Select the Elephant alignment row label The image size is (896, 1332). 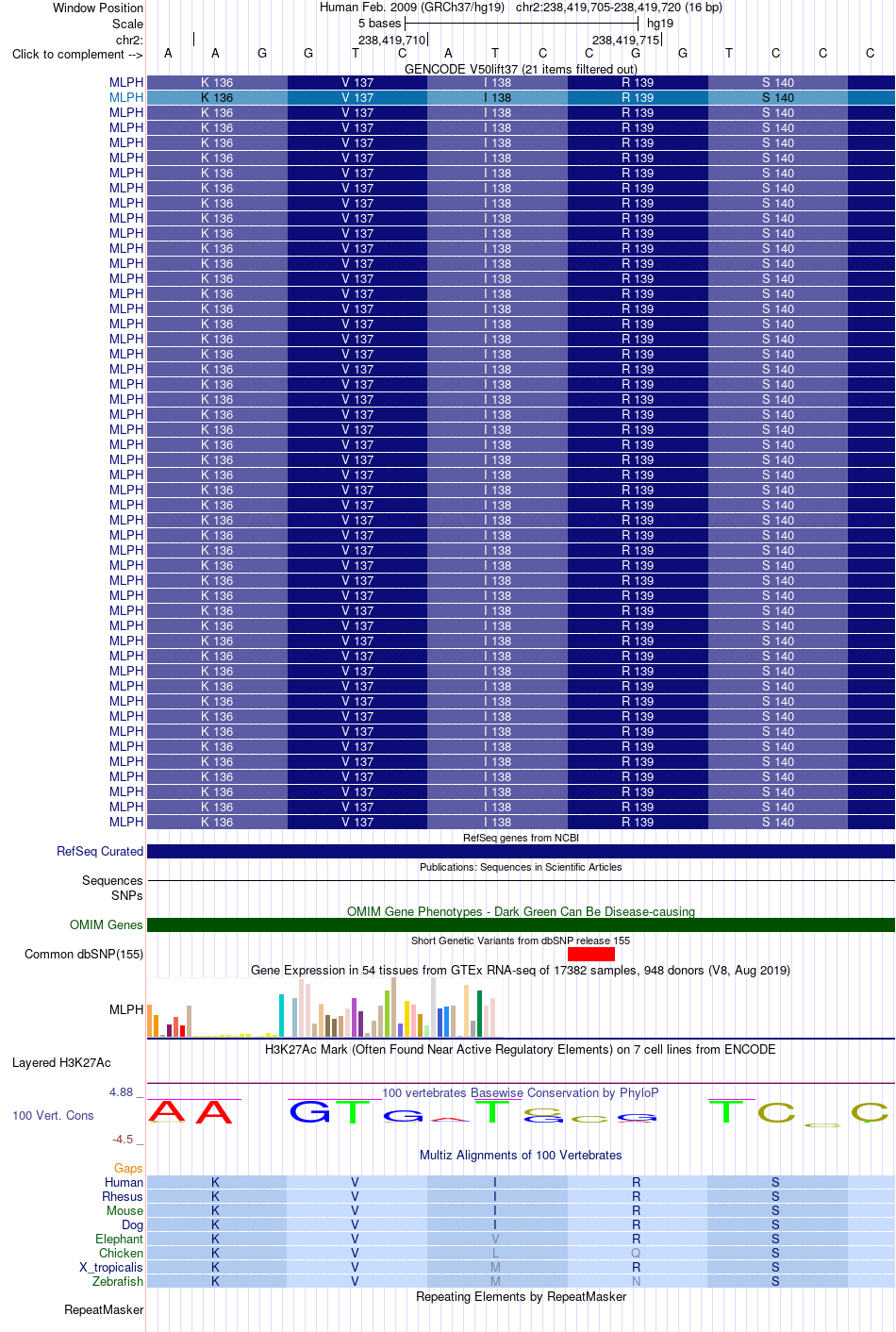(120, 1239)
